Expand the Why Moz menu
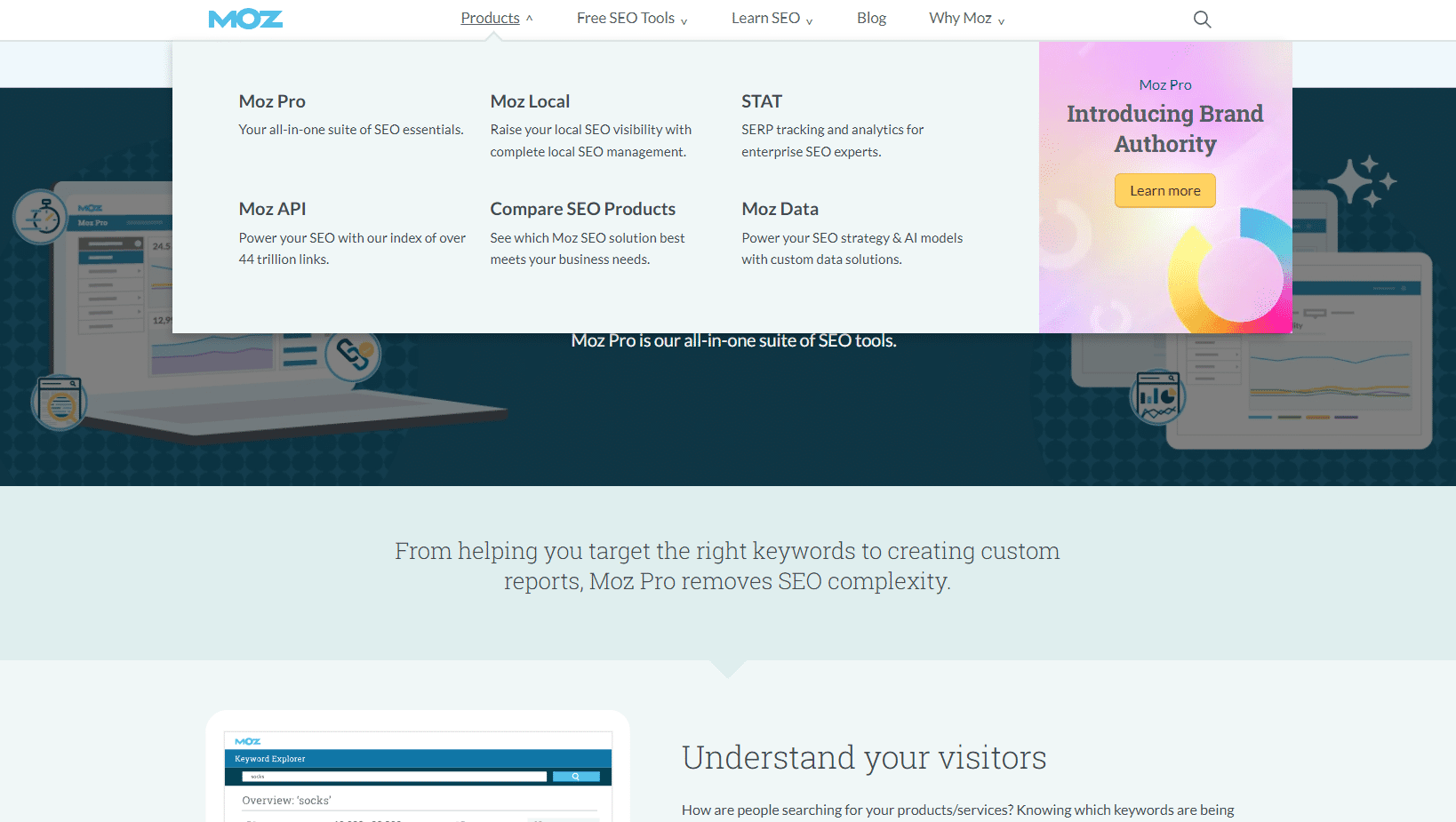Viewport: 1456px width, 822px height. point(967,18)
